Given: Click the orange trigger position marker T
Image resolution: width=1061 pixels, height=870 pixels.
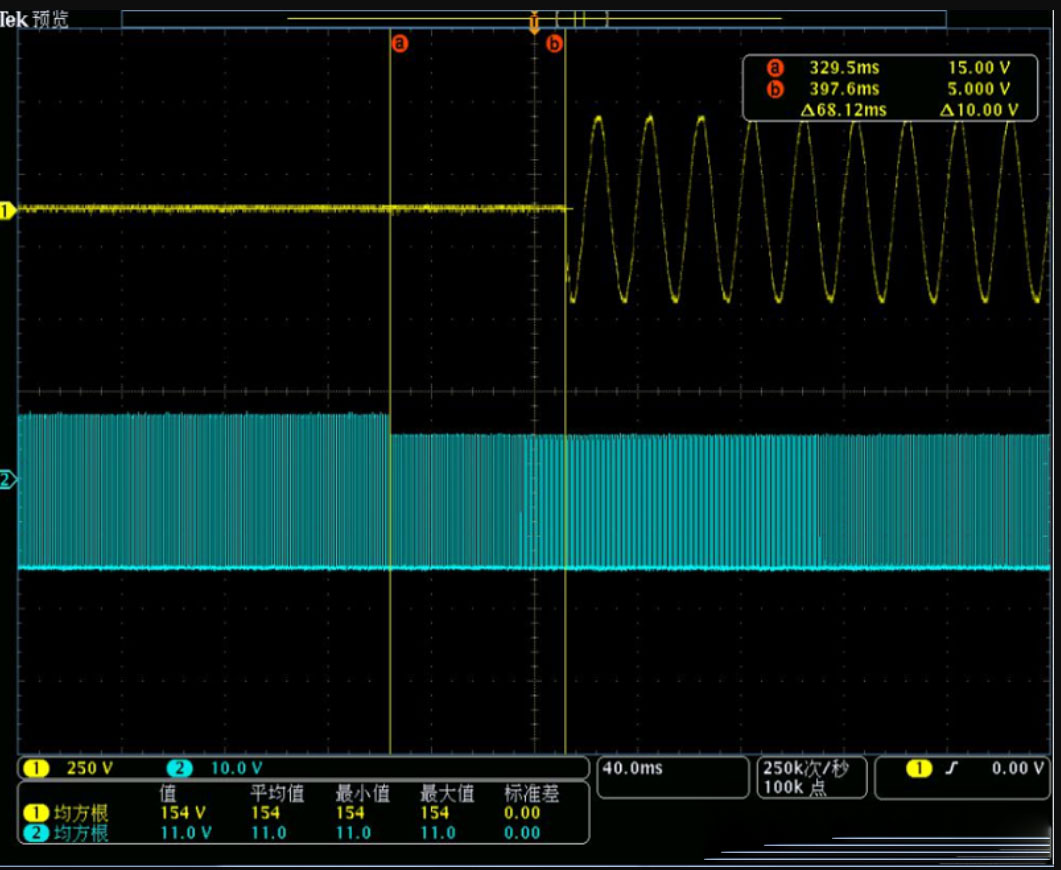Looking at the screenshot, I should 534,24.
